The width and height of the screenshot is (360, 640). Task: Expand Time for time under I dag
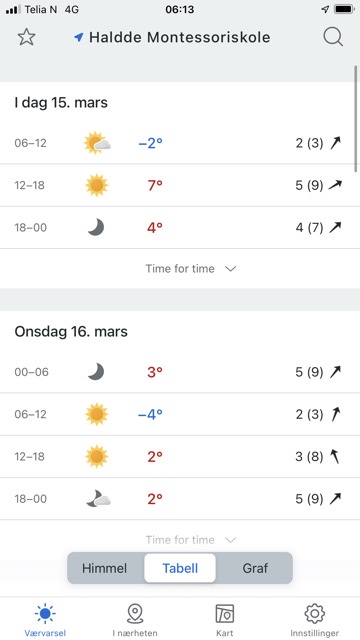[180, 269]
